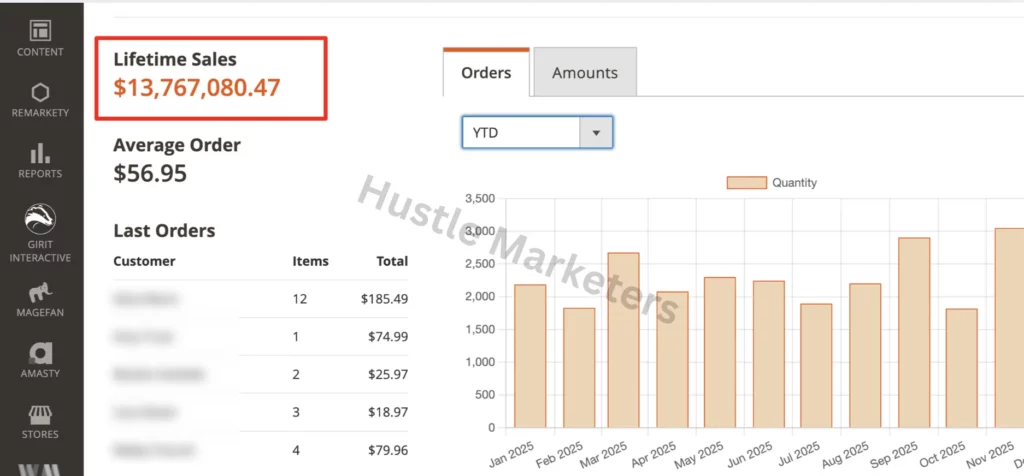Click the 12 items cell

point(300,299)
